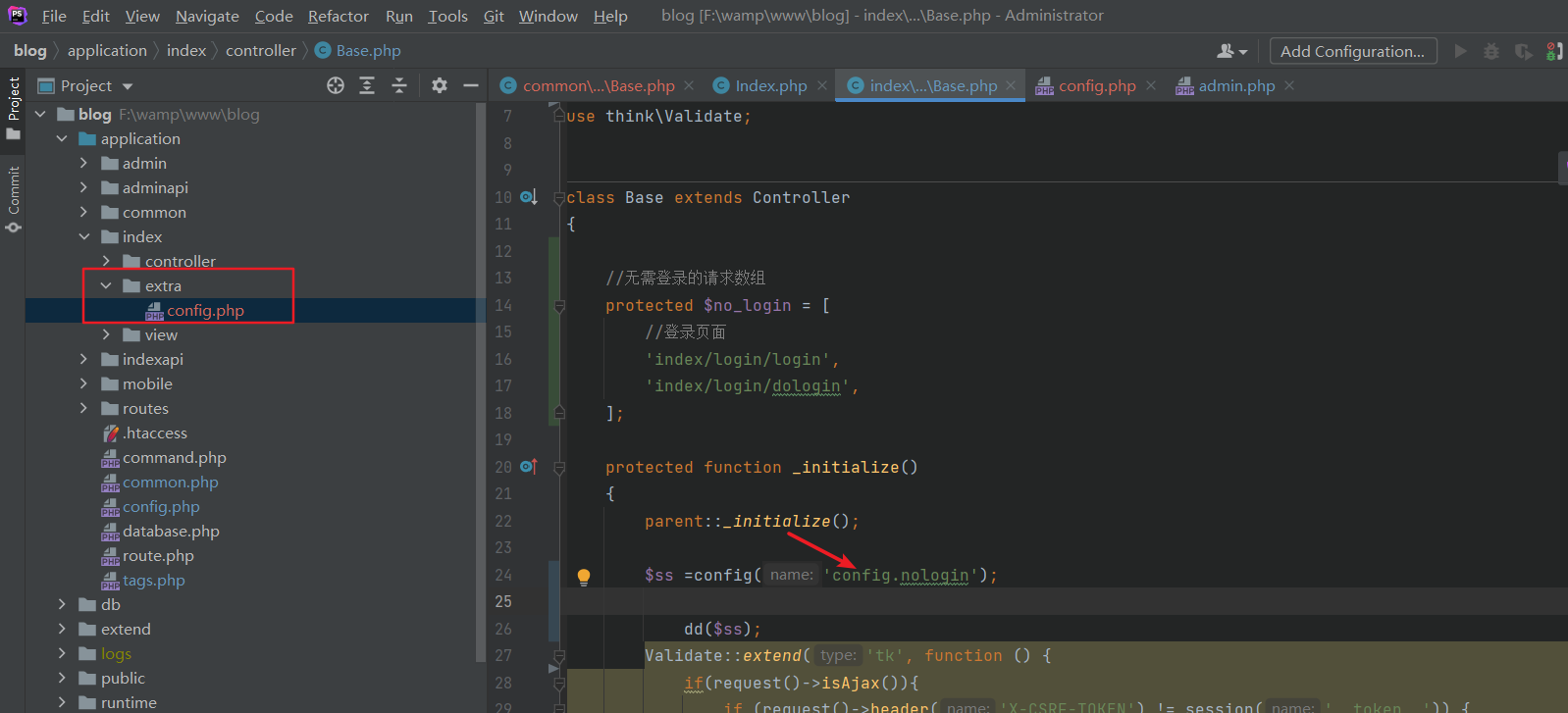
Task: Open the Tools menu
Action: coord(447,16)
